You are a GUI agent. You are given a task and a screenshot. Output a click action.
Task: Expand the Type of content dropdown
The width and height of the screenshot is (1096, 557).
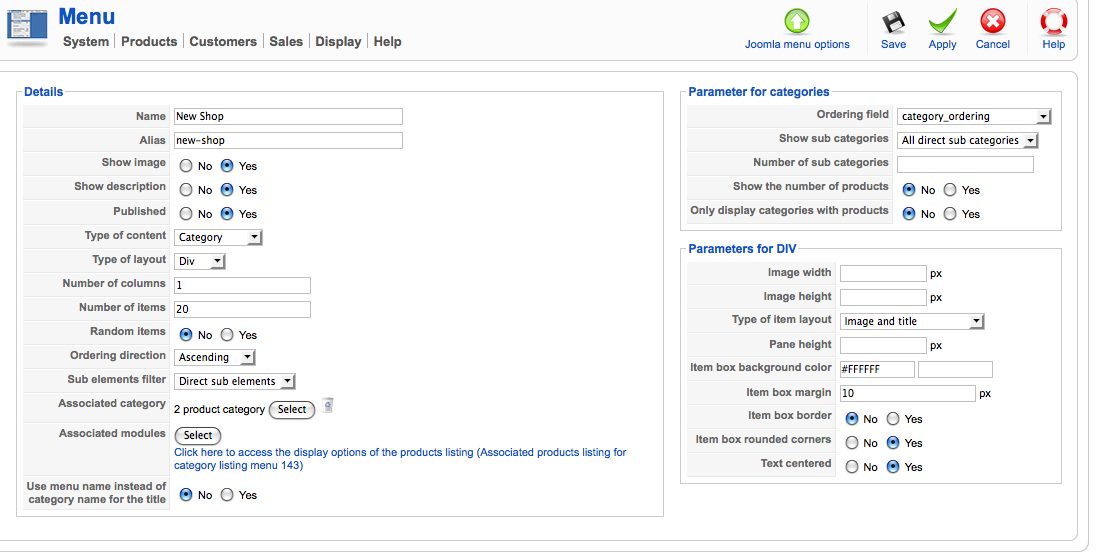218,238
